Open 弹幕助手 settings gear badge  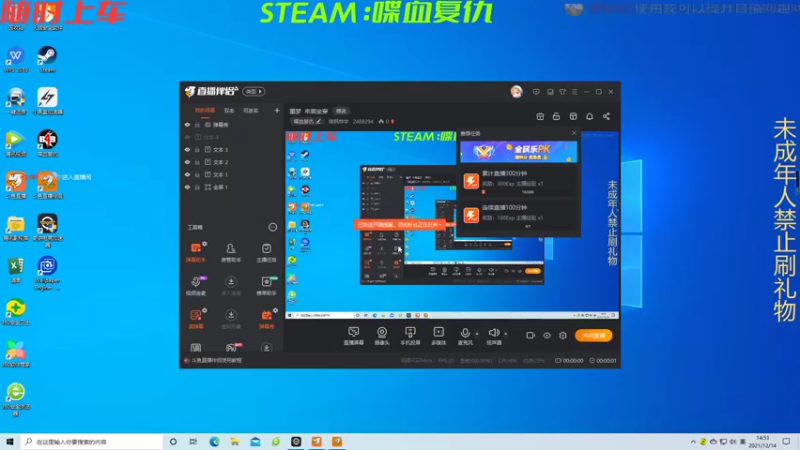[205, 244]
